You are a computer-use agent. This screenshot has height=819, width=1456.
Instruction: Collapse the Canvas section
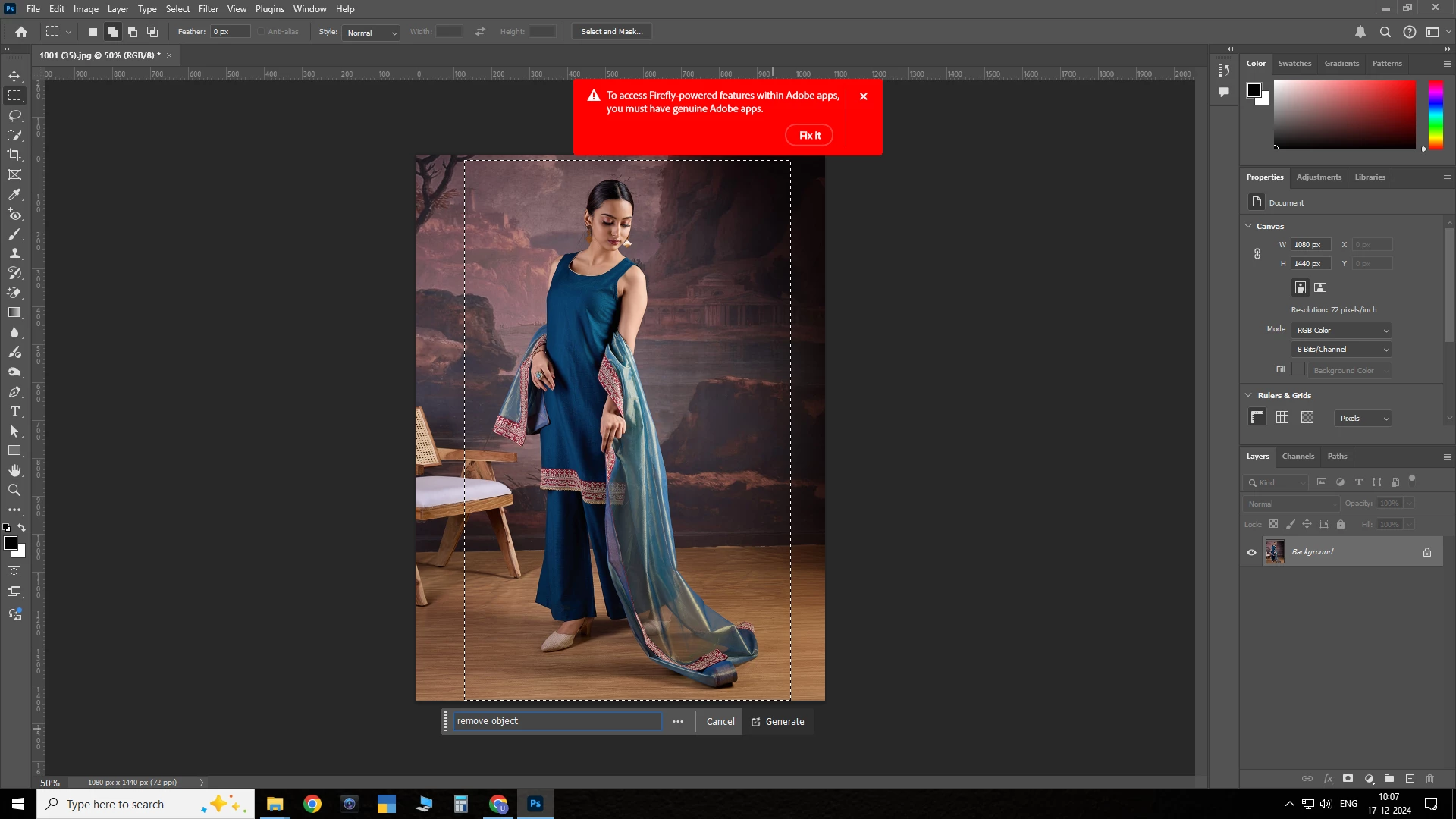1248,226
